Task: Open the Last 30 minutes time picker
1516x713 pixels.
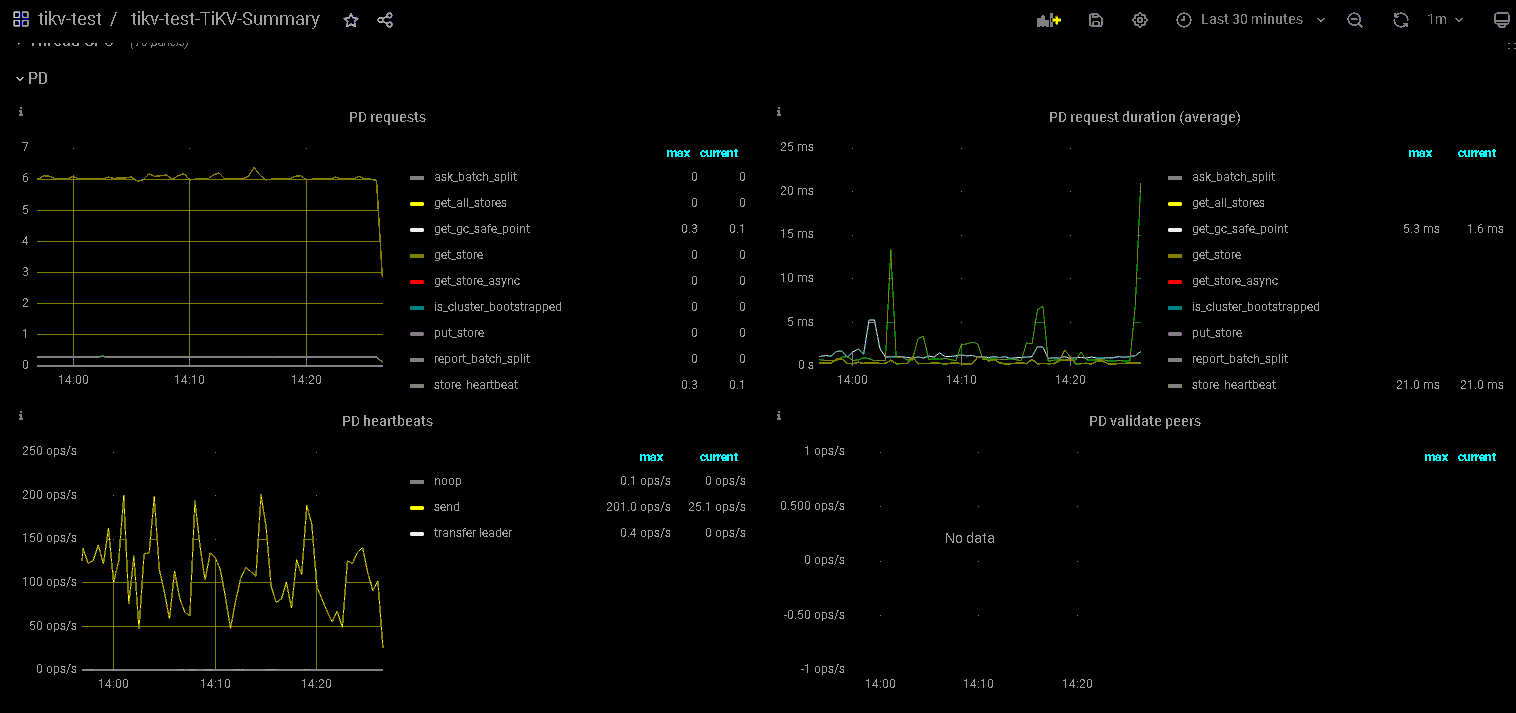Action: pyautogui.click(x=1250, y=20)
